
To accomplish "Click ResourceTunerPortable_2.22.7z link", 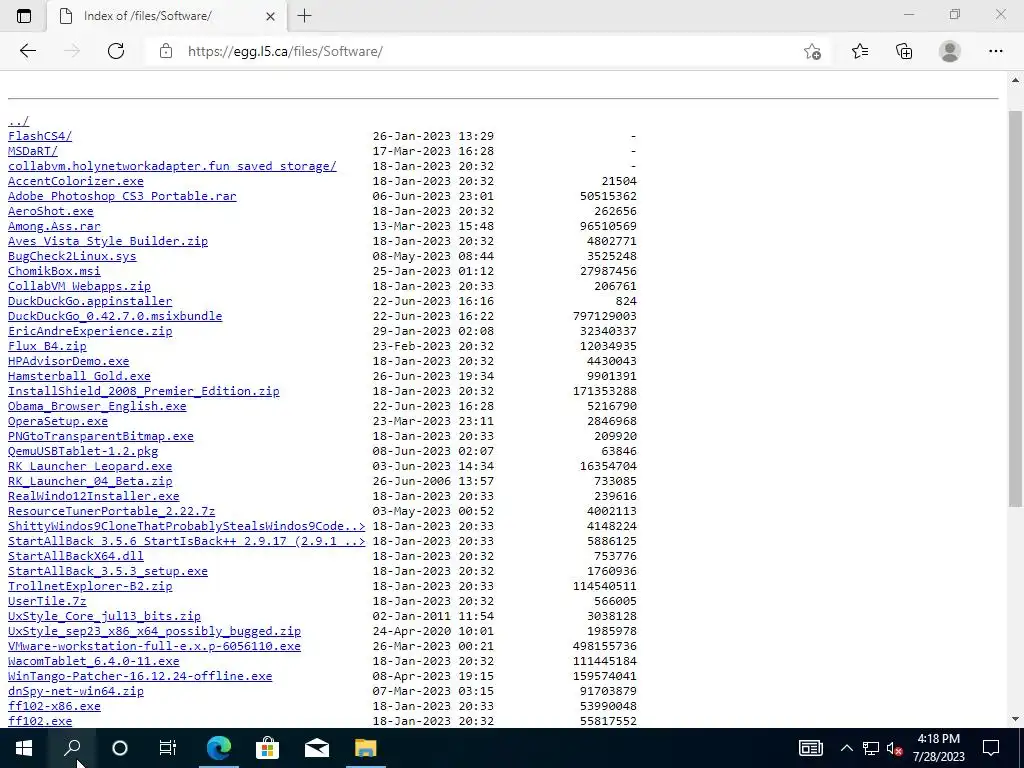I will point(112,511).
